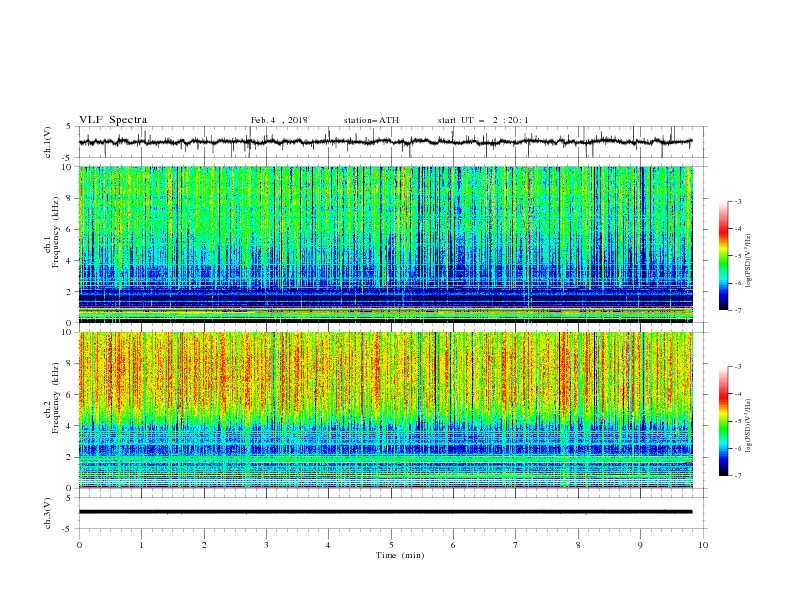
Task: Click the "-3" tick on ch.1 colorbar
Action: [x=738, y=201]
